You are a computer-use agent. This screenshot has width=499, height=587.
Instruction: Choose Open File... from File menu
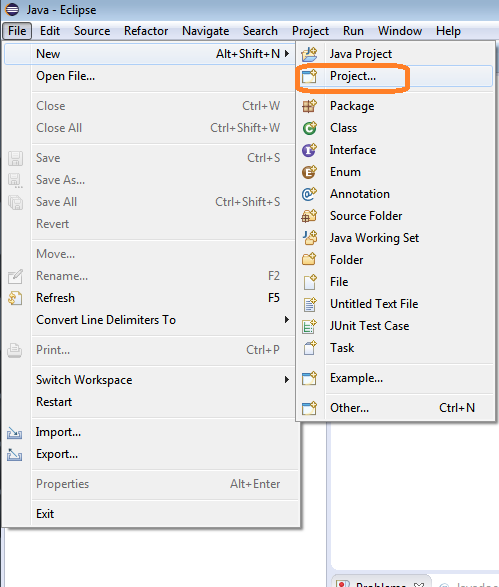coord(149,76)
